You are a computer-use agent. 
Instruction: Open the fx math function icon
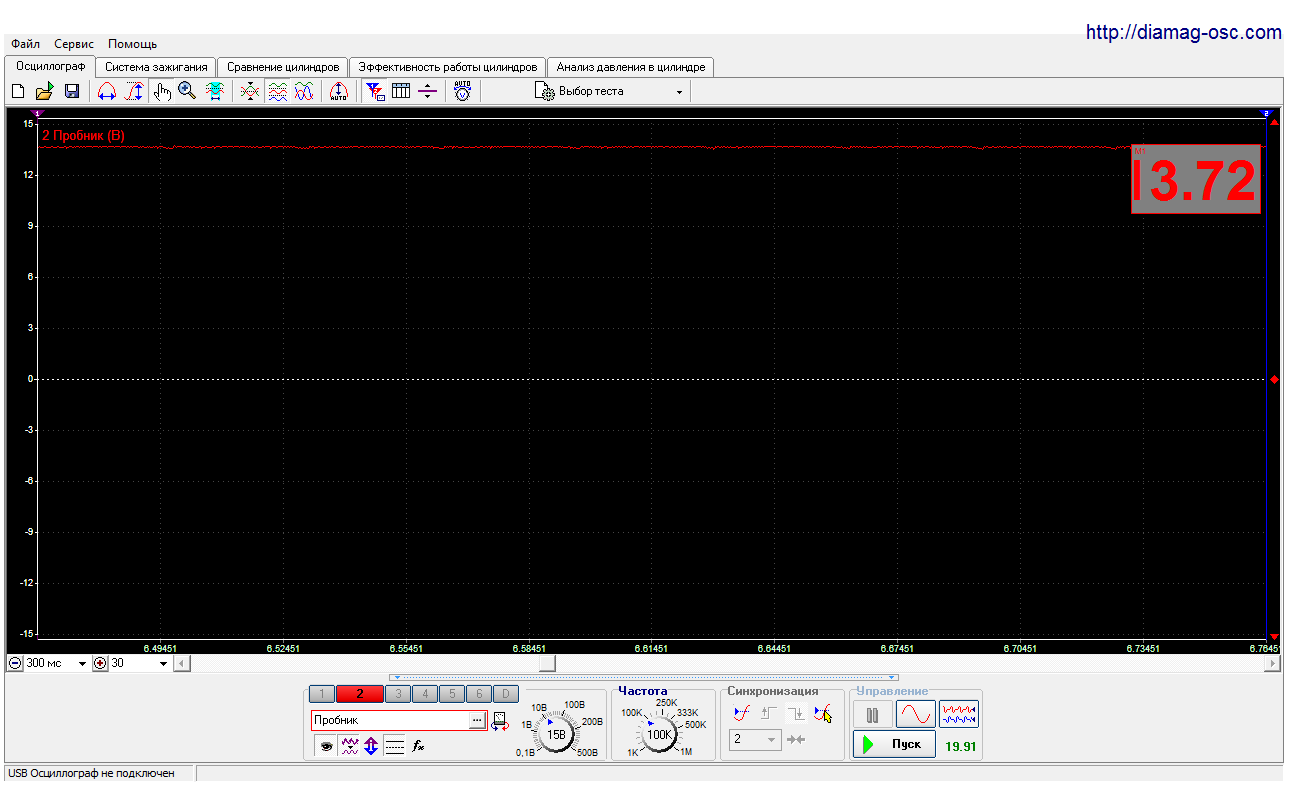(418, 746)
